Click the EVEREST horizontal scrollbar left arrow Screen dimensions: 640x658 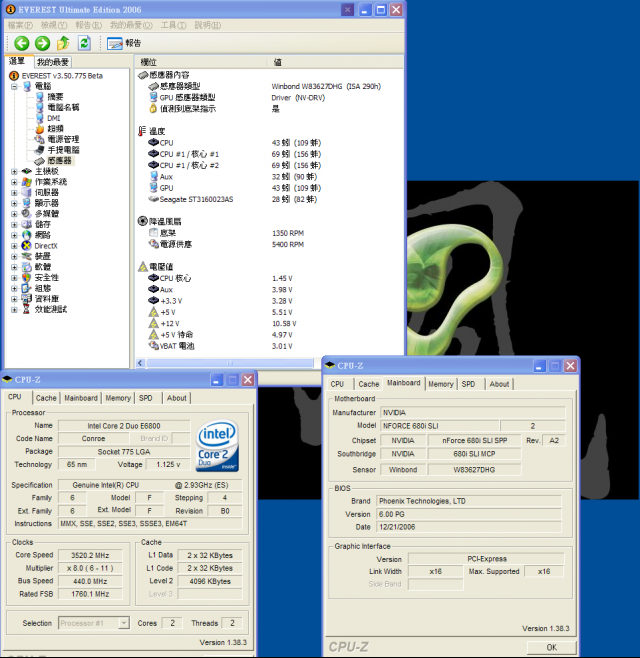point(141,363)
